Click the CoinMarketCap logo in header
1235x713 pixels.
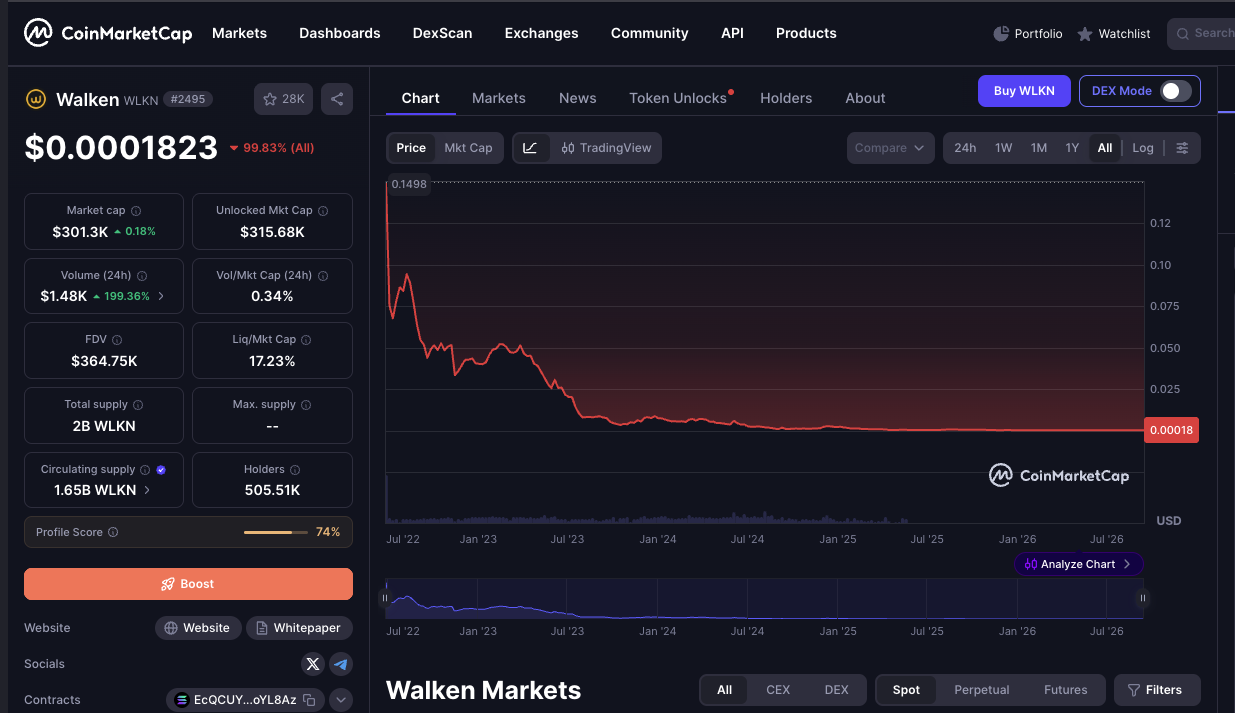[108, 33]
